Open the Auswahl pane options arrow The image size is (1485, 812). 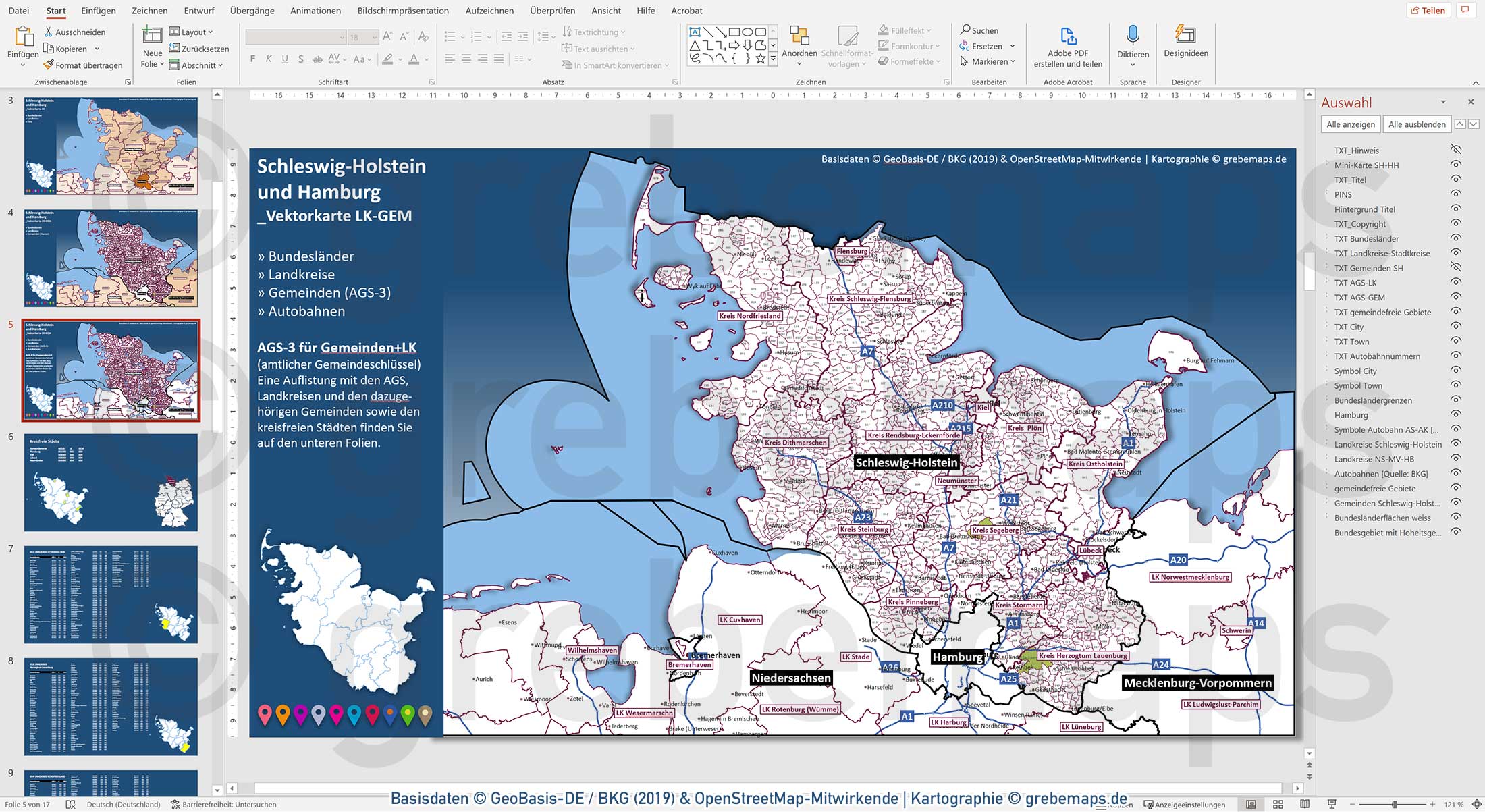coord(1443,102)
